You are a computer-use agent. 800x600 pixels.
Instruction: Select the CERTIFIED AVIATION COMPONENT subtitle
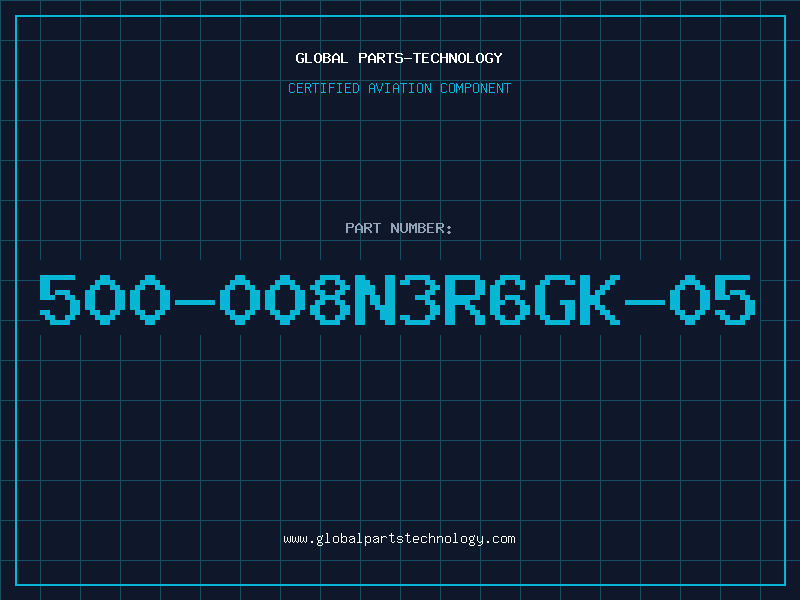[x=399, y=88]
